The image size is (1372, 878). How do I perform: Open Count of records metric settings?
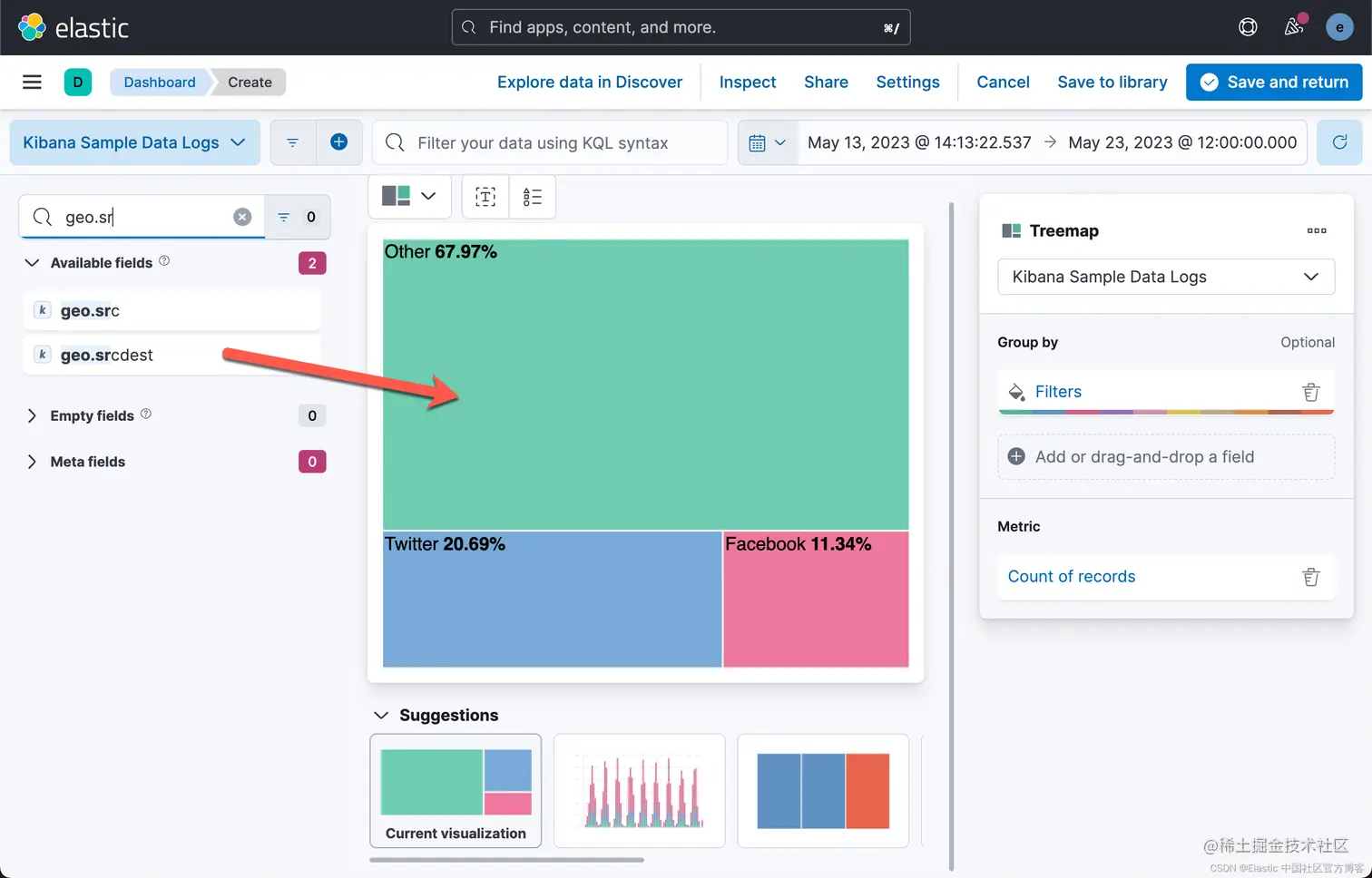[x=1072, y=577]
